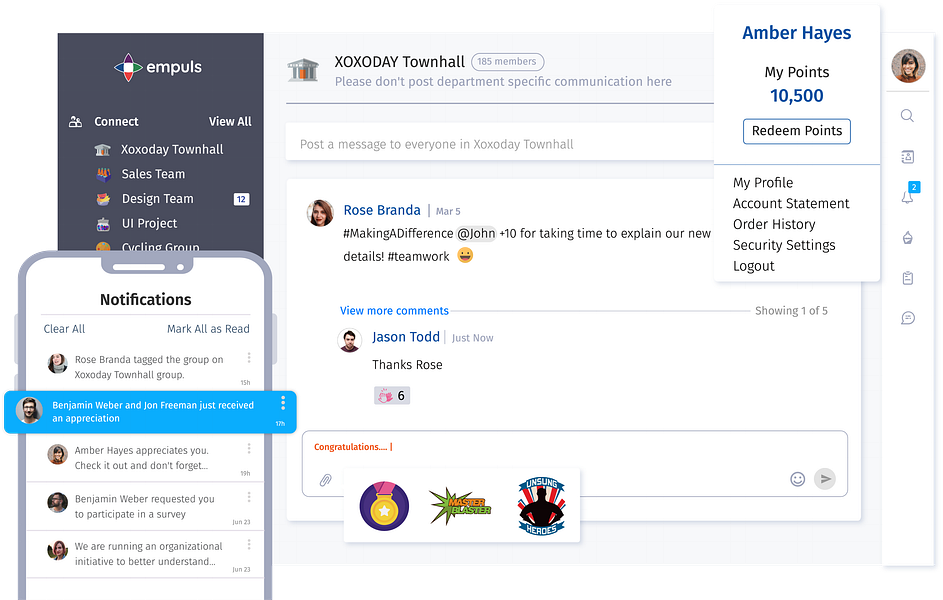Click the 10,500 points value
Viewport: 943px width, 600px height.
coord(797,96)
